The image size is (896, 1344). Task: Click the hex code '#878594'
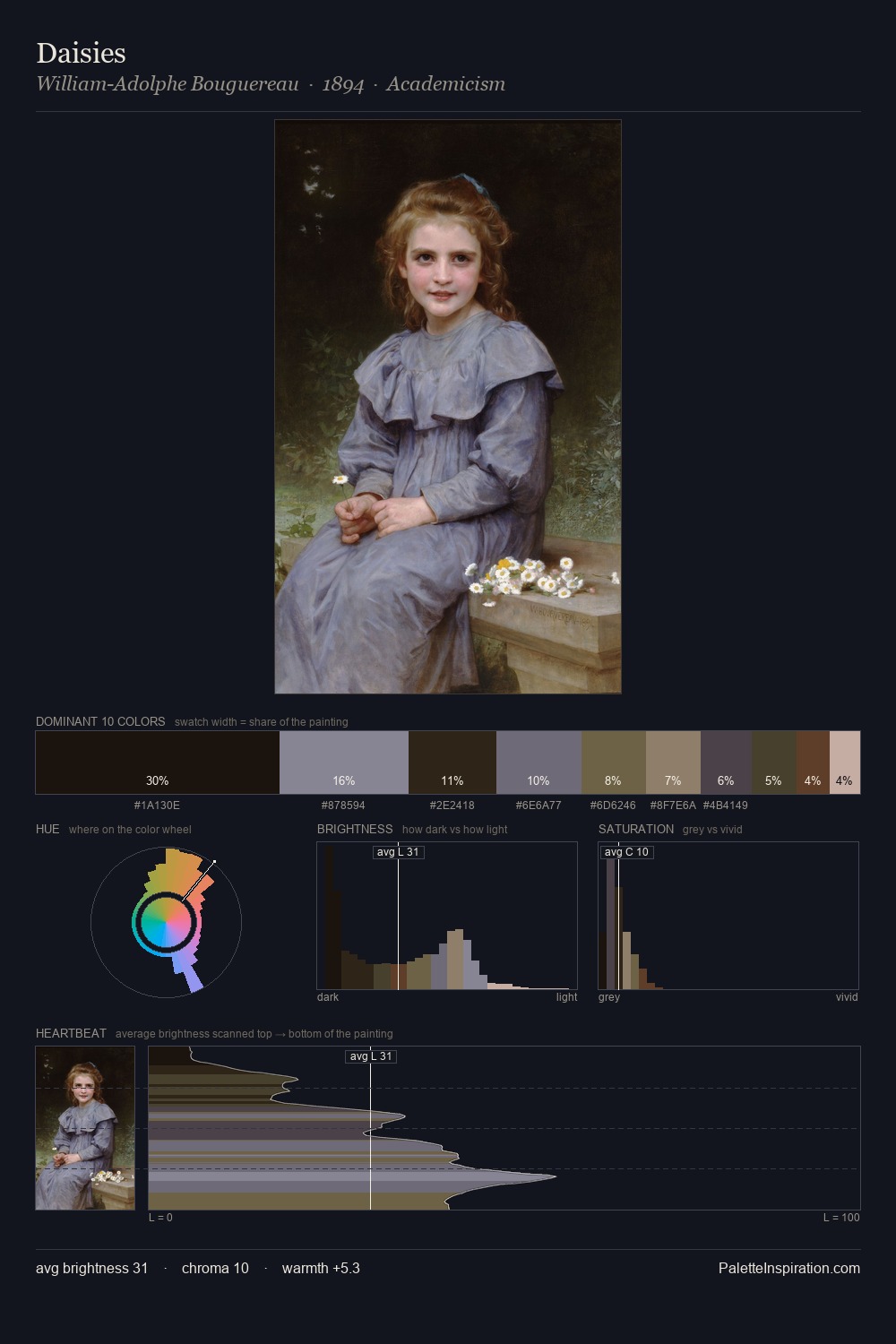click(x=343, y=806)
